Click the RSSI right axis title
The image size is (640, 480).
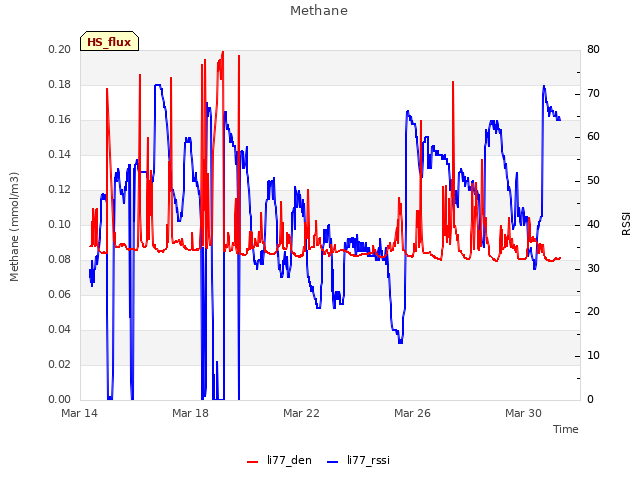pyautogui.click(x=626, y=224)
